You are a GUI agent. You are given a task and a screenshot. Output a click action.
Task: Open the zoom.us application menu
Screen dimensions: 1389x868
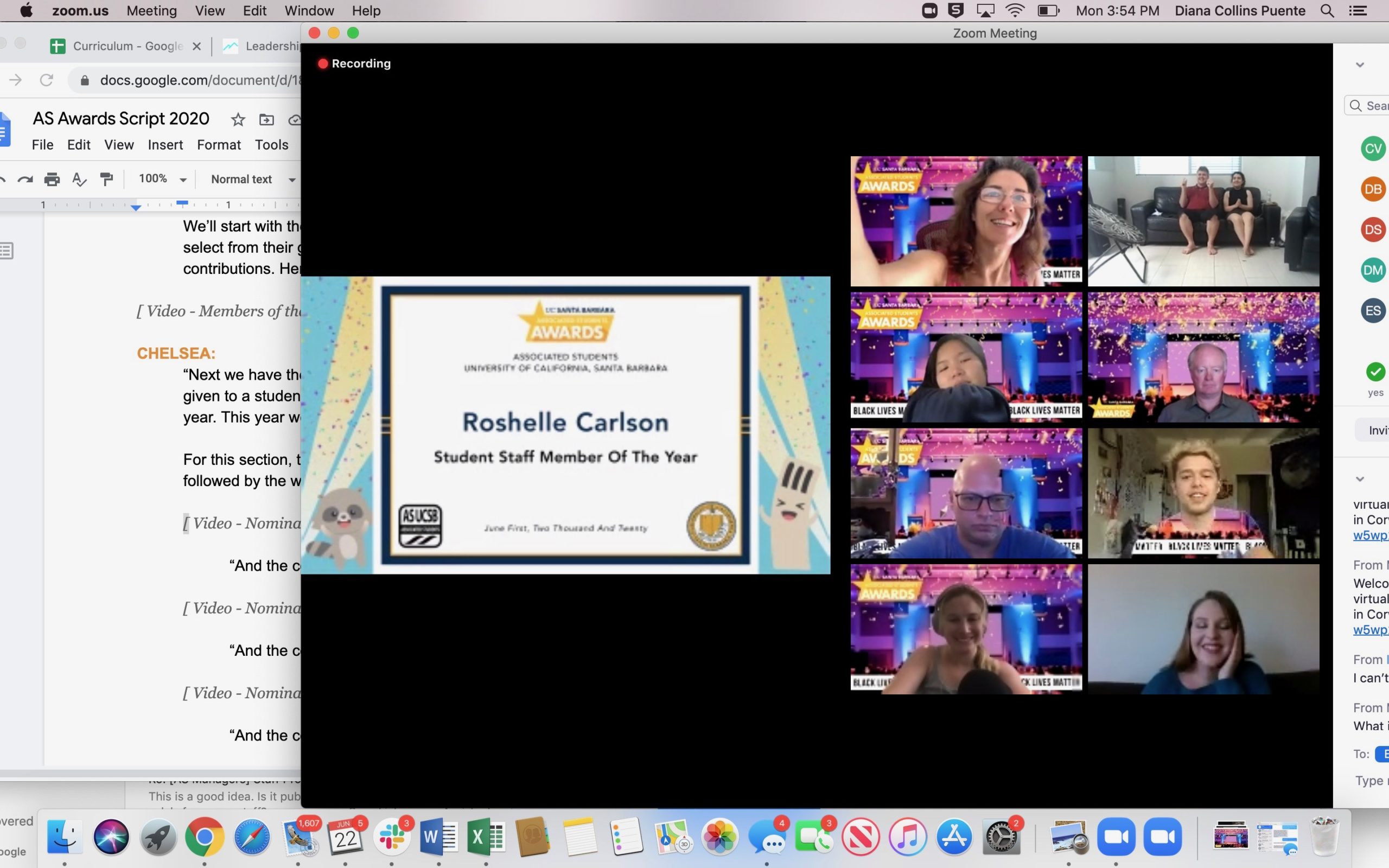(x=80, y=11)
